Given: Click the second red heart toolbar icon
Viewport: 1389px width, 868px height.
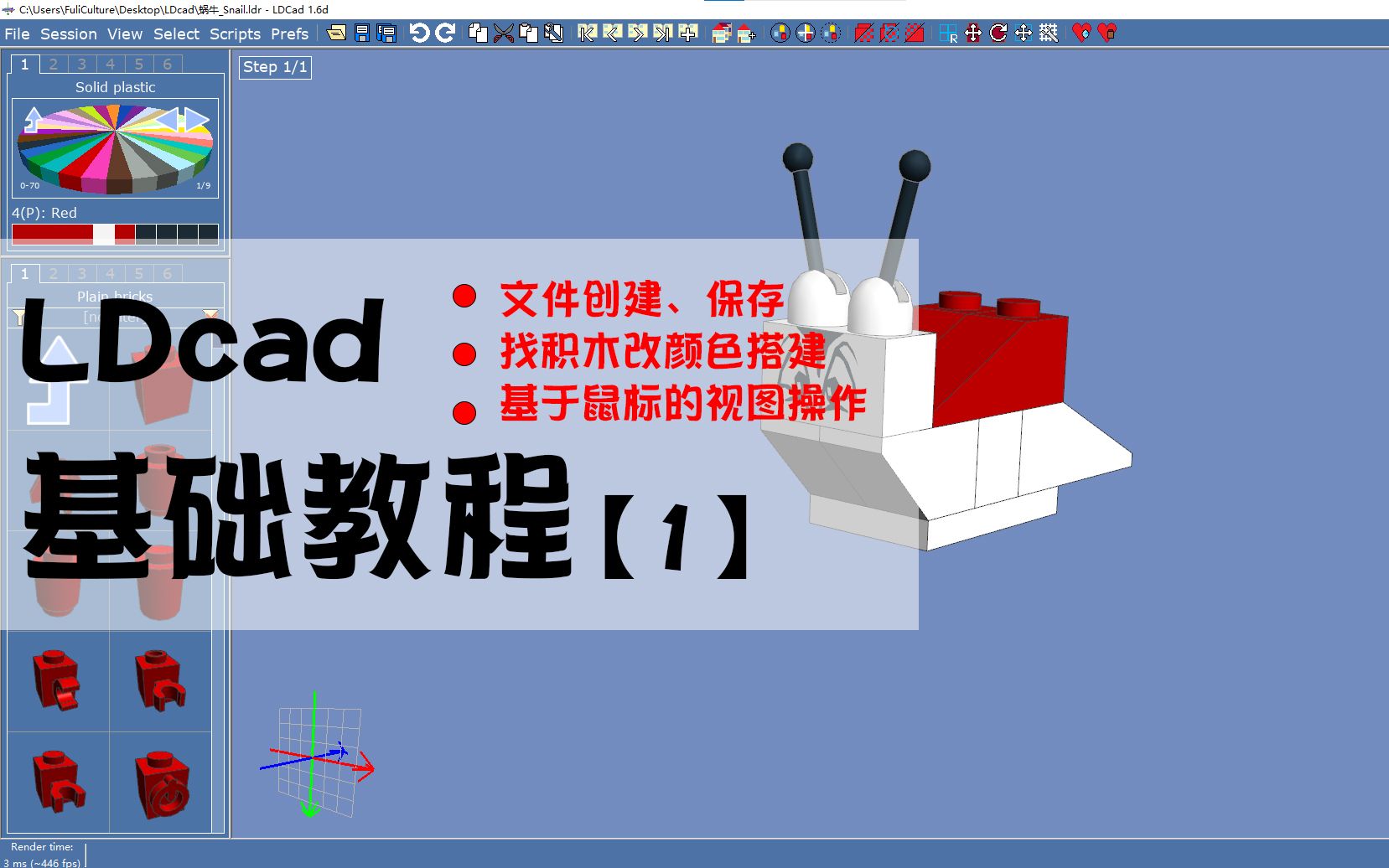Looking at the screenshot, I should (x=1107, y=33).
